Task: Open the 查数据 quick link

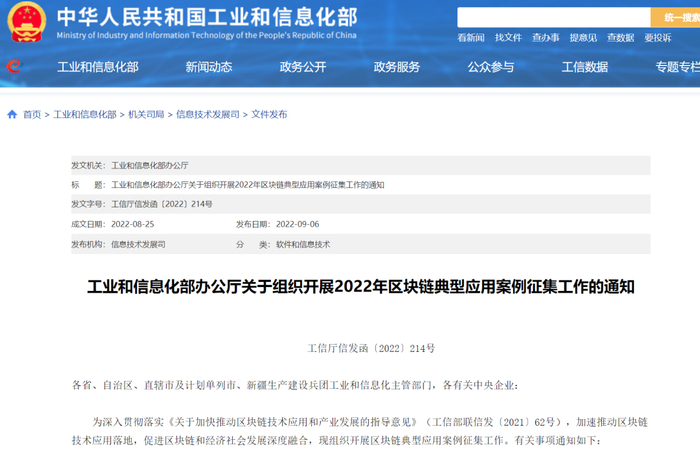Action: click(x=621, y=38)
